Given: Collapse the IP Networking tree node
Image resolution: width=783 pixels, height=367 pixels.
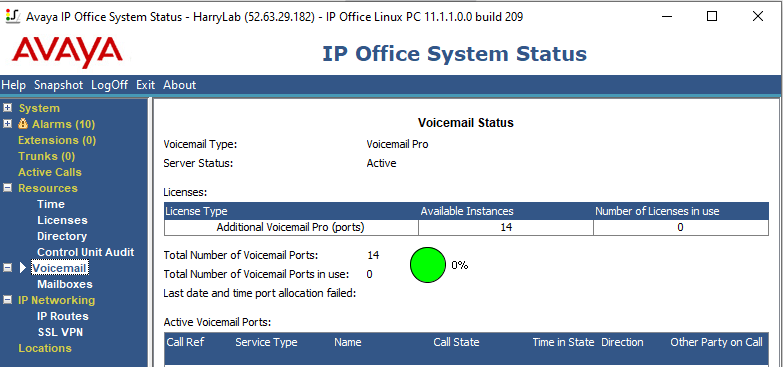Looking at the screenshot, I should pos(7,300).
